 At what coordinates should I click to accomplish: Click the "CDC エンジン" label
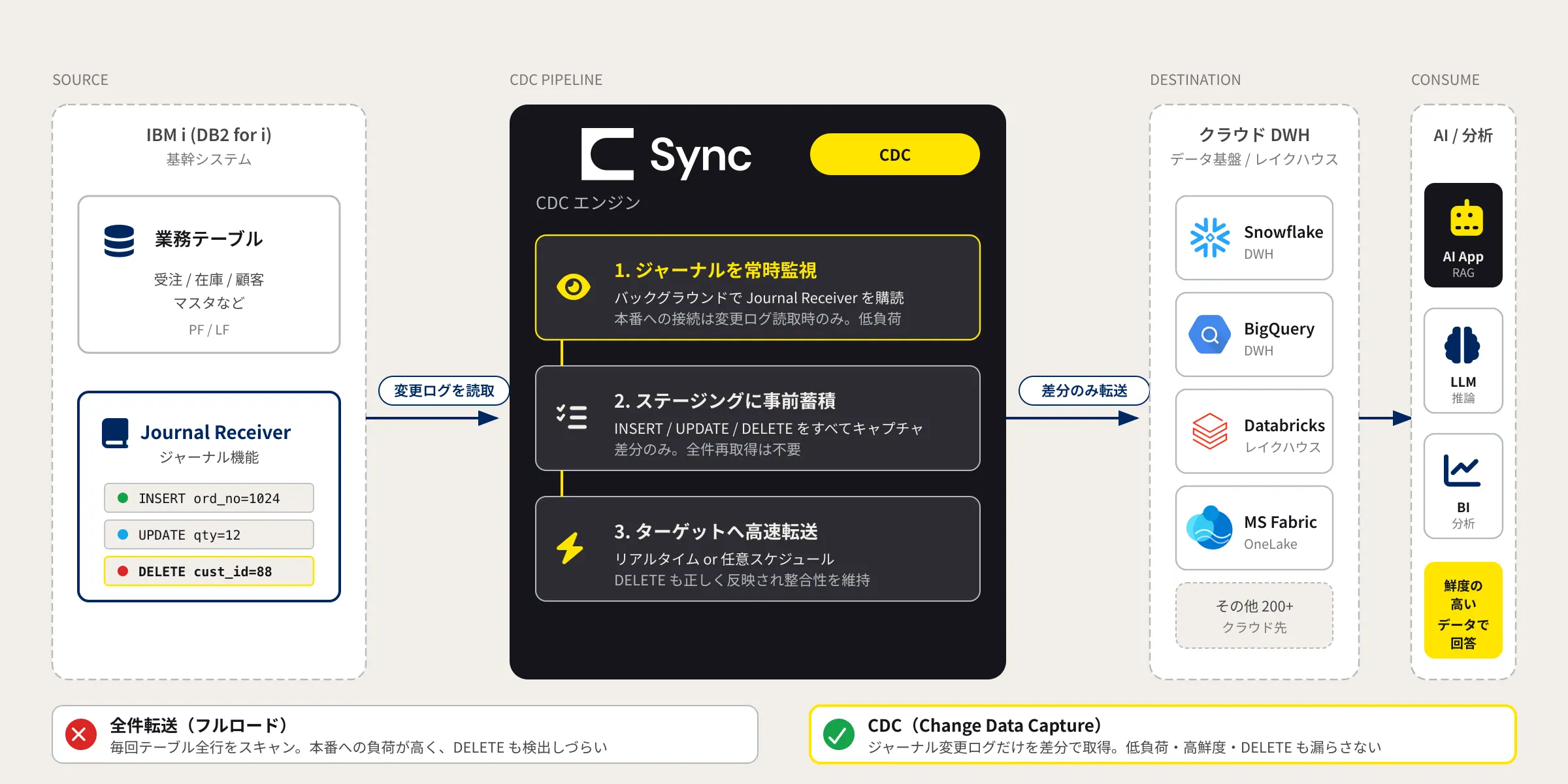[588, 203]
